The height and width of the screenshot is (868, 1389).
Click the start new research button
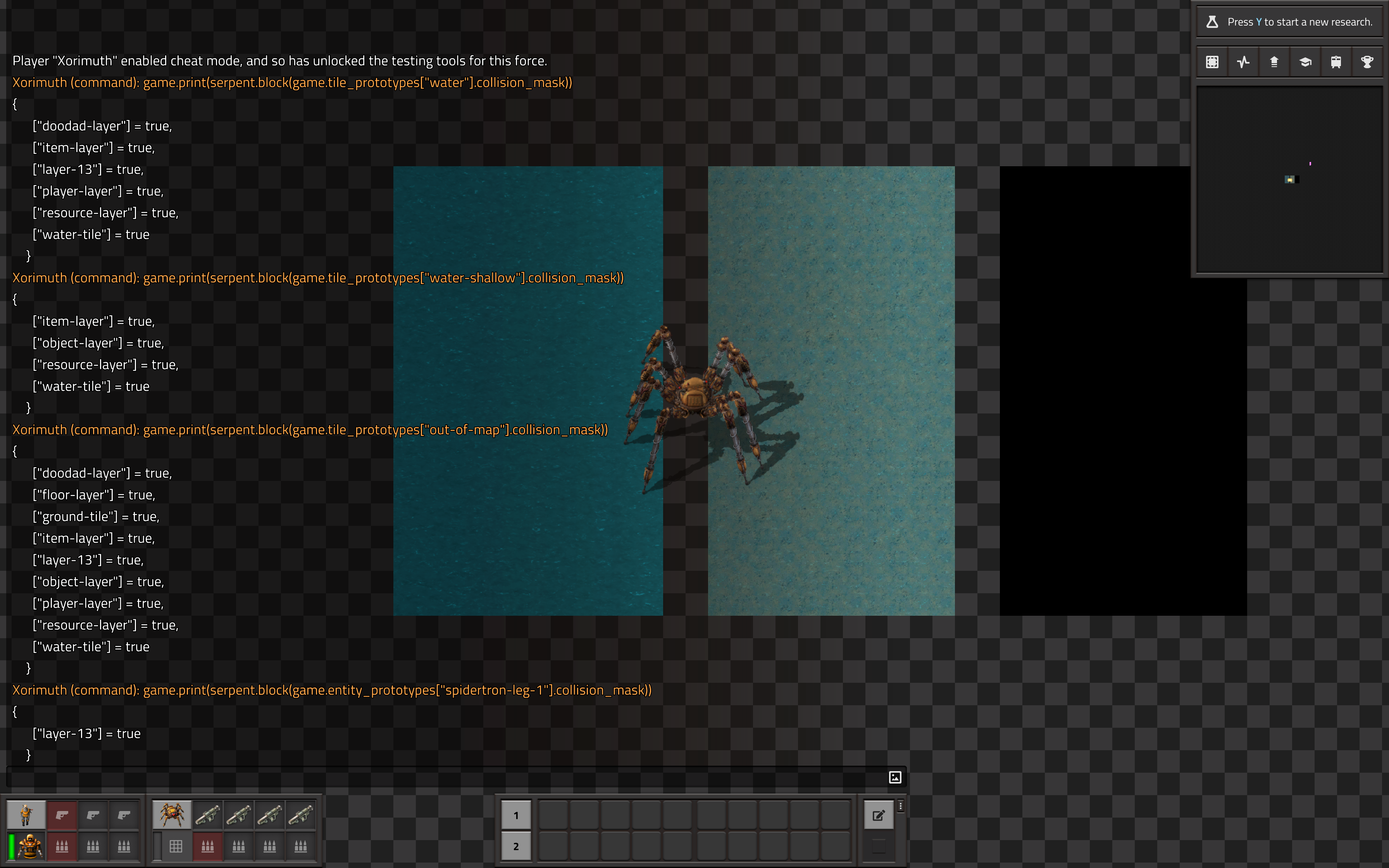pos(1289,22)
